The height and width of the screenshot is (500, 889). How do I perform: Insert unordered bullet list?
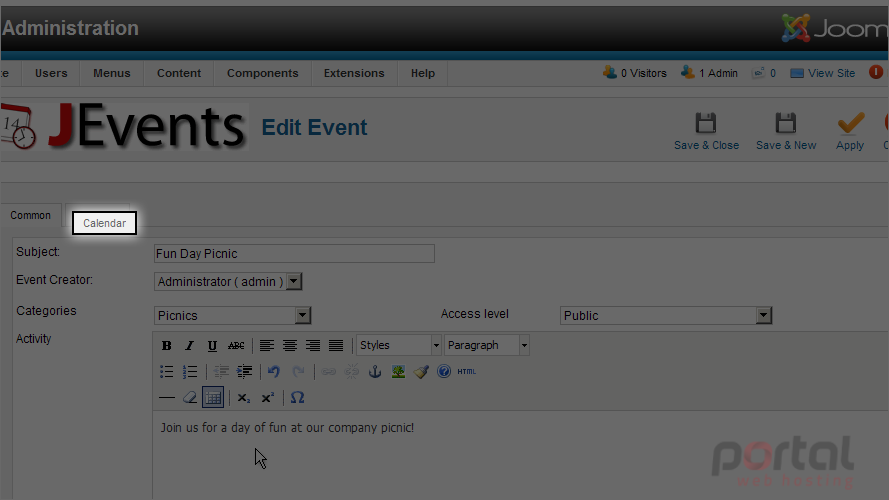pyautogui.click(x=167, y=372)
